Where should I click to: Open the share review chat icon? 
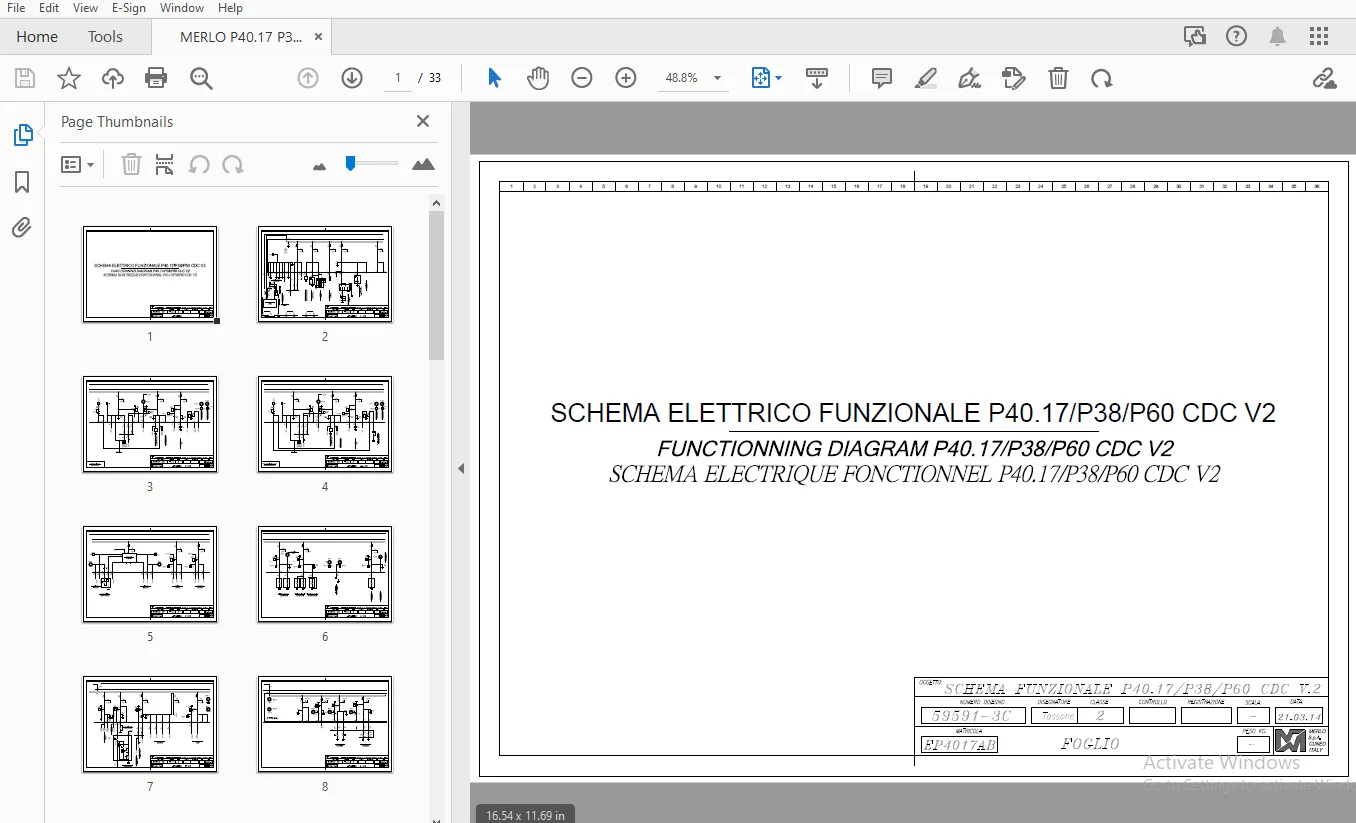pos(1194,37)
